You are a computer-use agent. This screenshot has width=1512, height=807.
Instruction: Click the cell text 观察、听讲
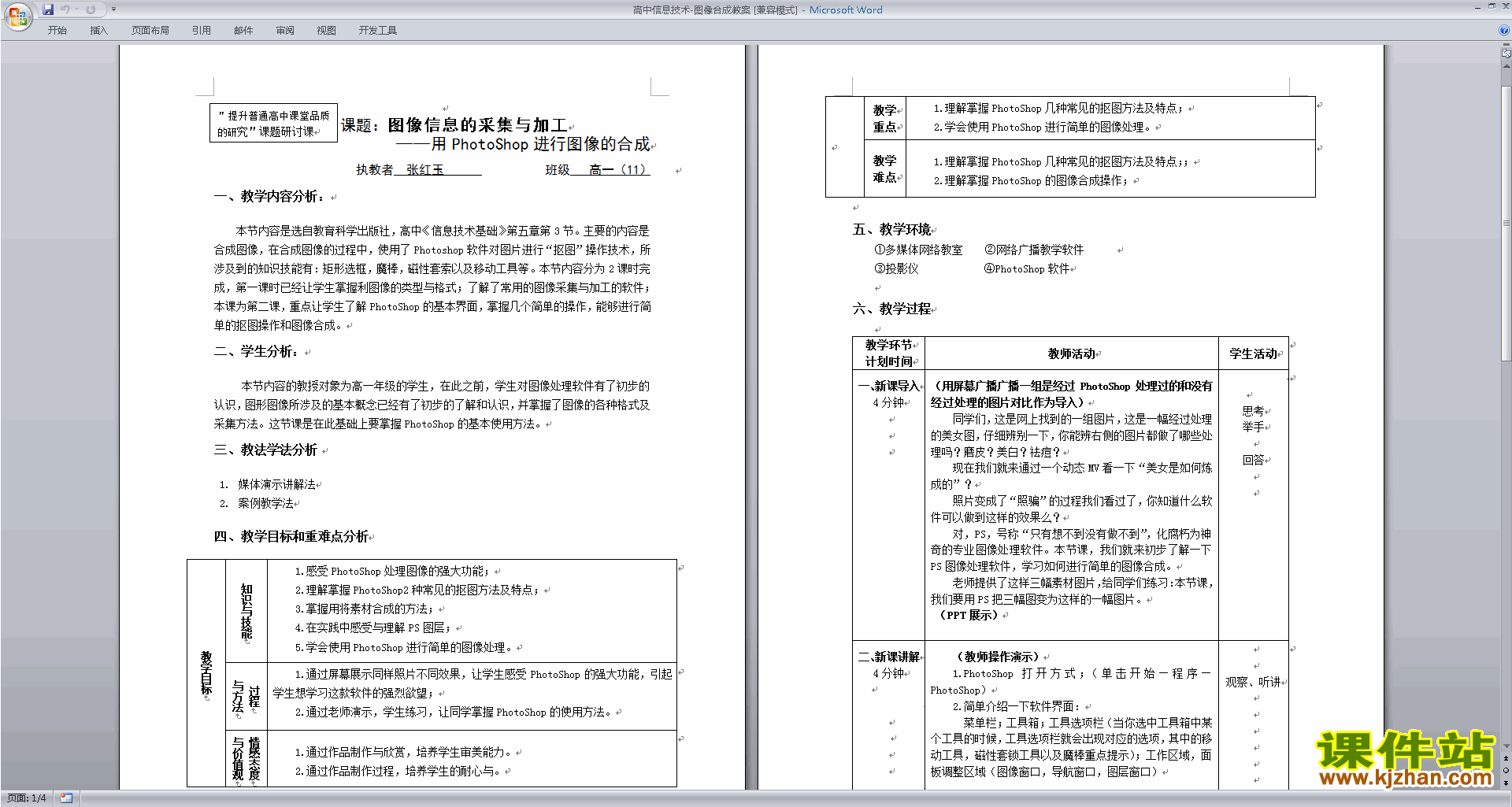[1253, 682]
